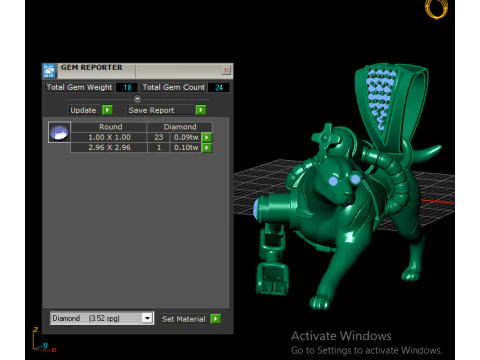Screen dimensions: 480x360
Task: Click the 0.09tw weight cell
Action: (x=186, y=137)
